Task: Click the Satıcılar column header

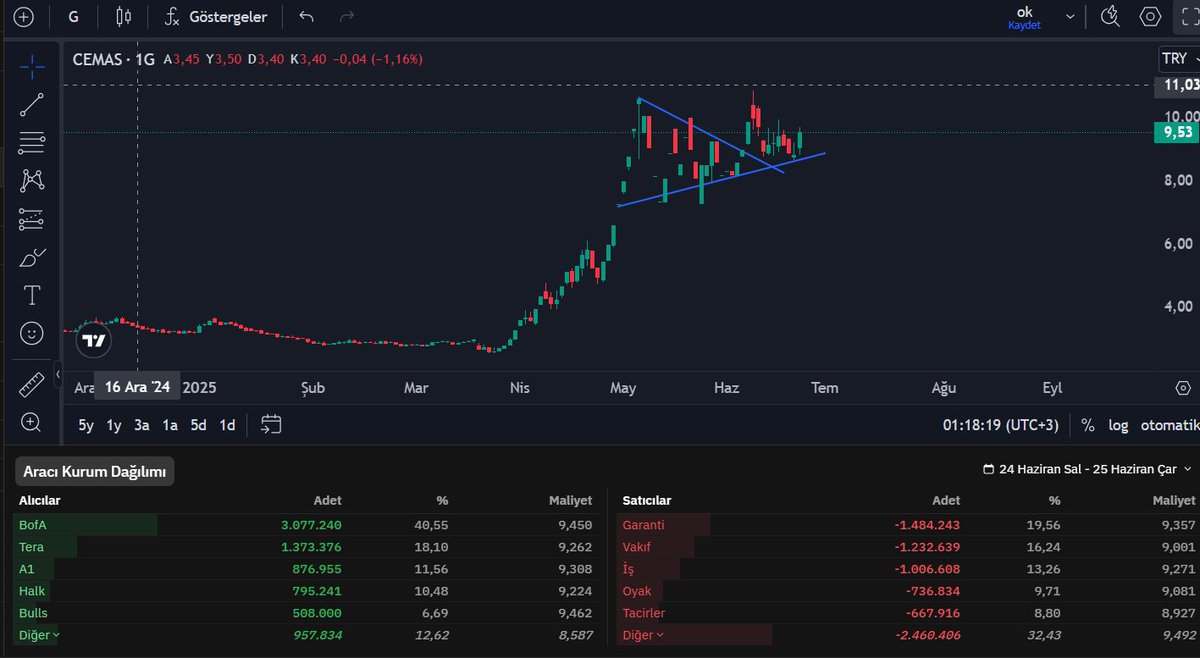Action: click(x=647, y=500)
